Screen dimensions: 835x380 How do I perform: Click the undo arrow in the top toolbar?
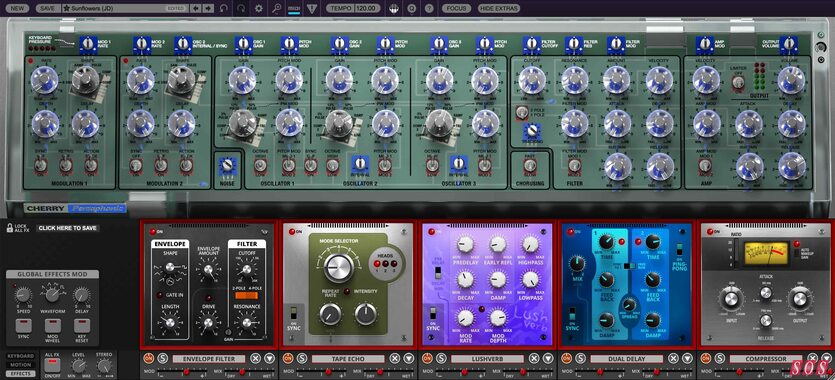click(224, 9)
